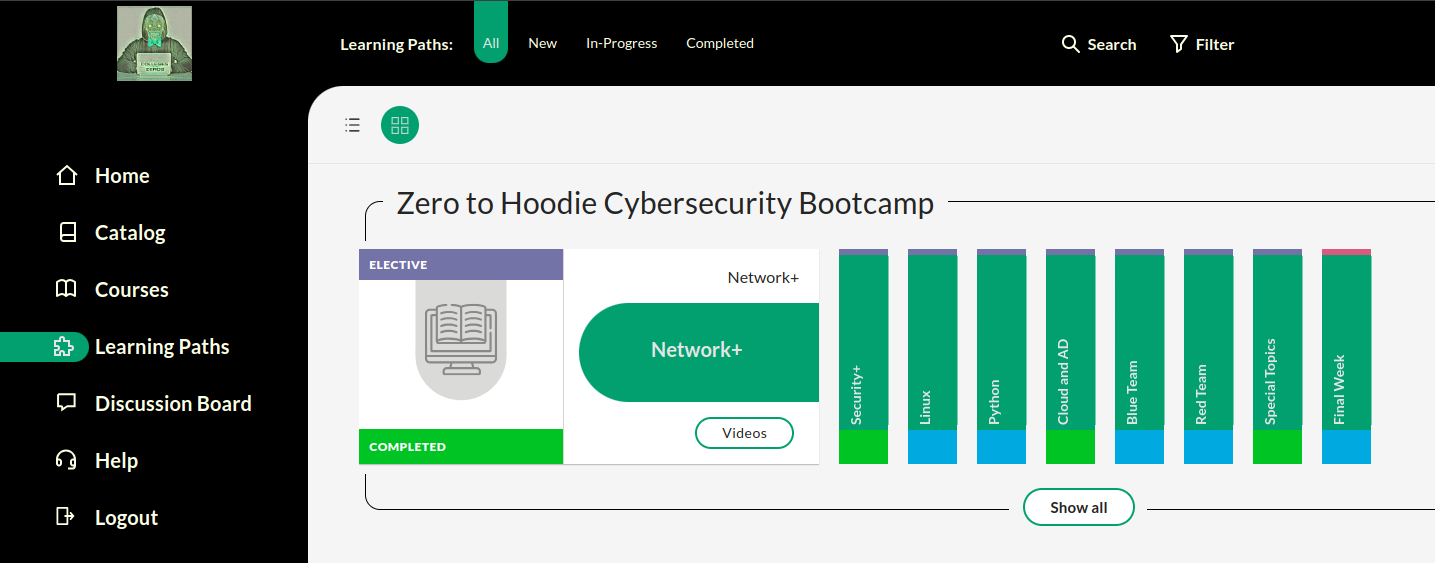This screenshot has width=1435, height=563.
Task: Click the green COMPLETED status strip
Action: point(461,447)
